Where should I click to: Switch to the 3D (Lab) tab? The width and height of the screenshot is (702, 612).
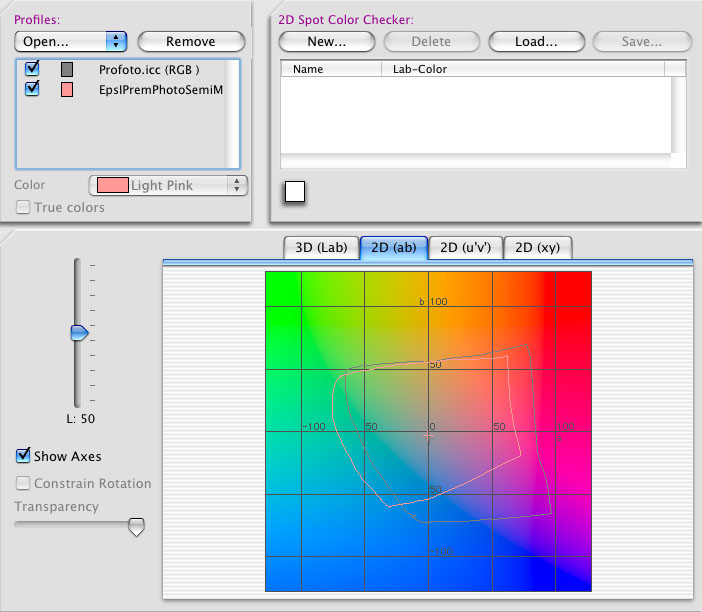coord(321,248)
